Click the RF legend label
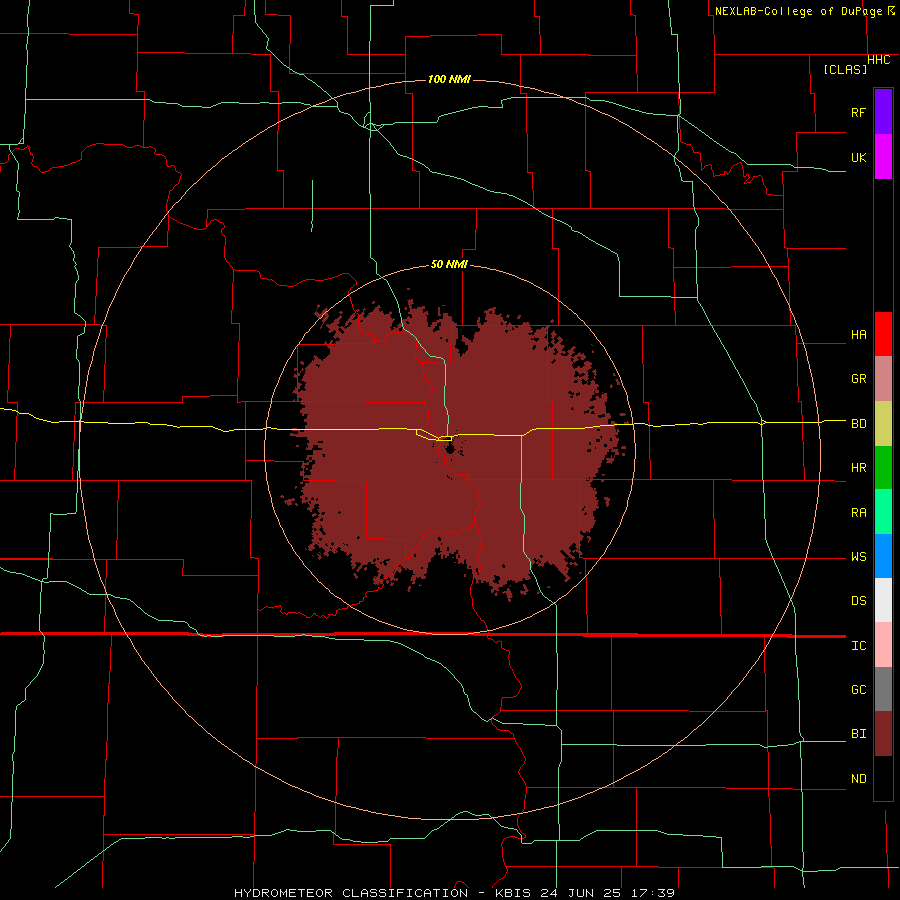Viewport: 900px width, 900px height. (x=858, y=112)
